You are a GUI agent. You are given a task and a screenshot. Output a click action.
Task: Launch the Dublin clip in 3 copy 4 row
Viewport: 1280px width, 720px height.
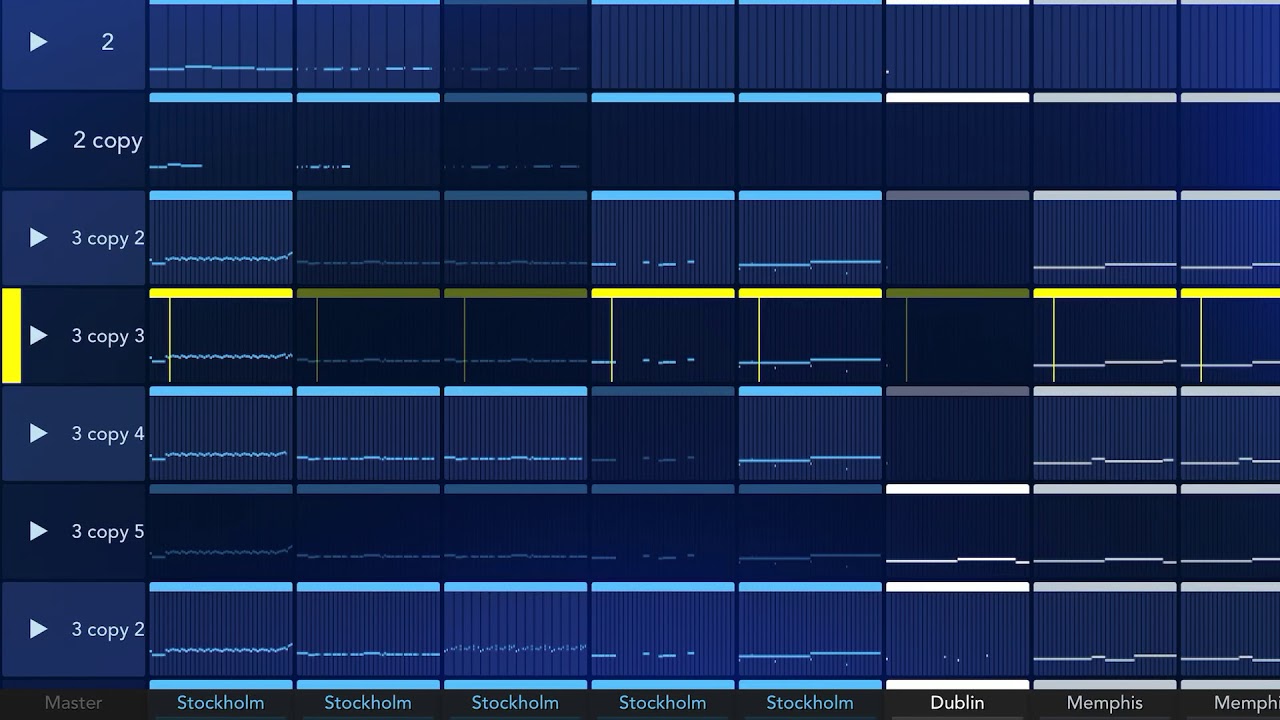tap(957, 434)
